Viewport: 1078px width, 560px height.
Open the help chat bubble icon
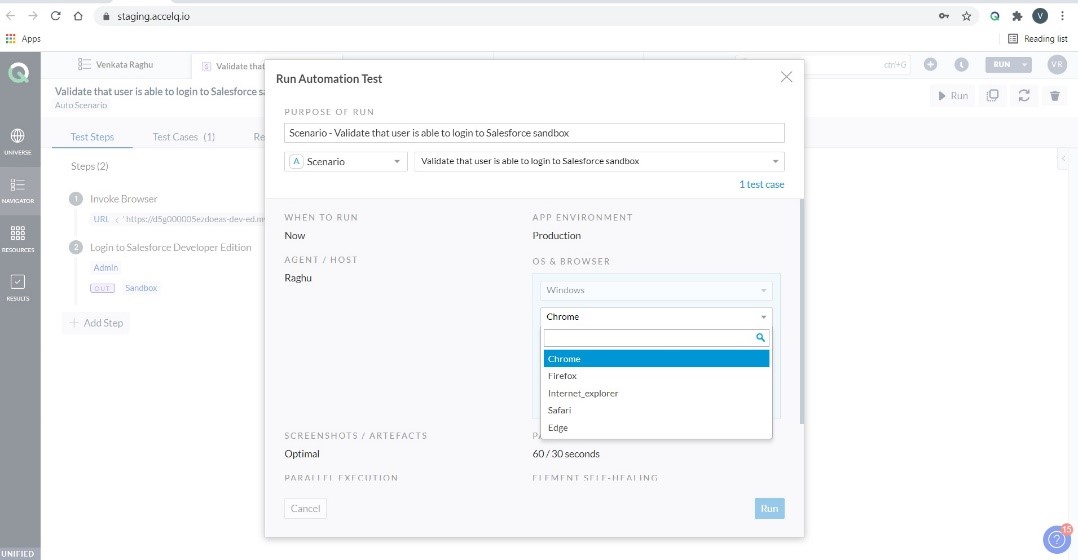pos(1057,539)
